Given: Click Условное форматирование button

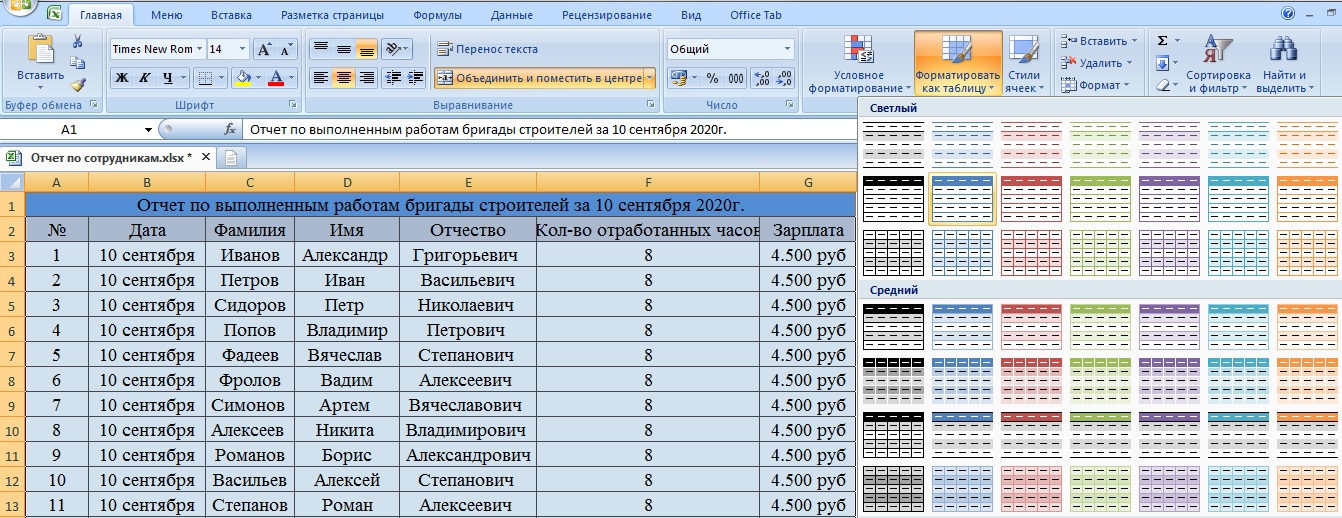Looking at the screenshot, I should point(845,65).
